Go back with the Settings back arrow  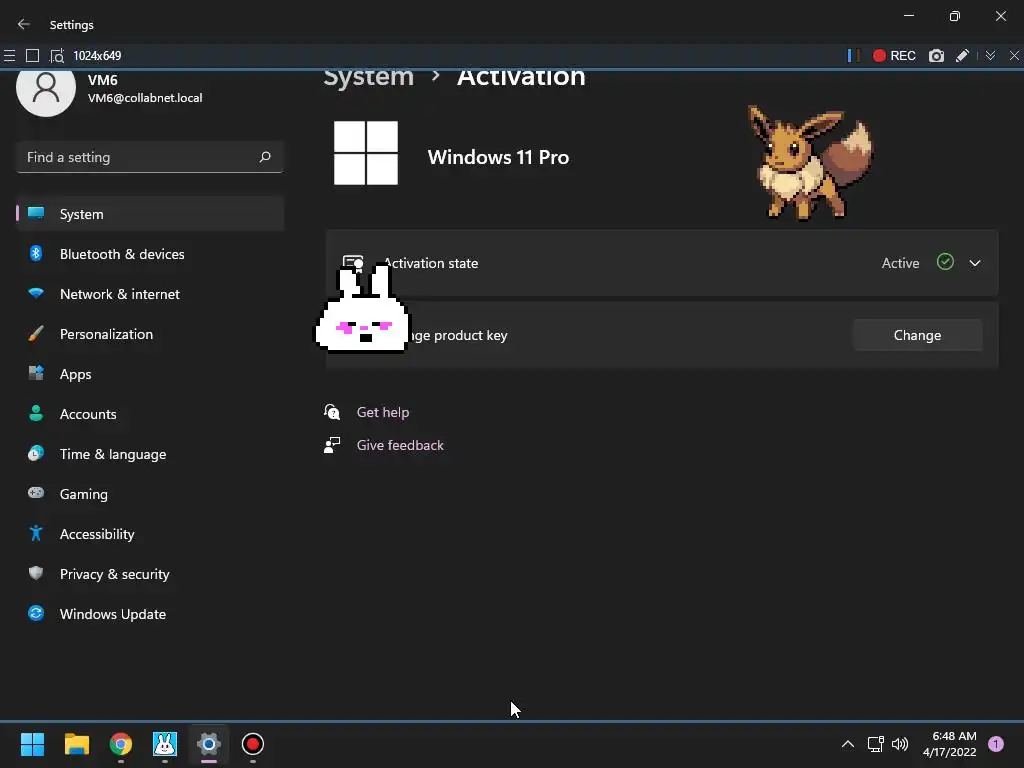pyautogui.click(x=24, y=24)
